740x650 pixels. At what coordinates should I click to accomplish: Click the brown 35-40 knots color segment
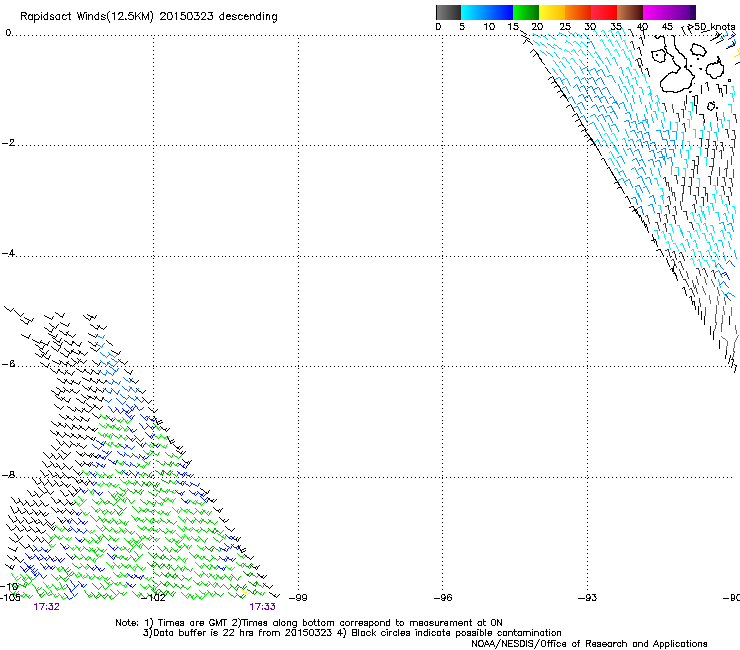[630, 12]
